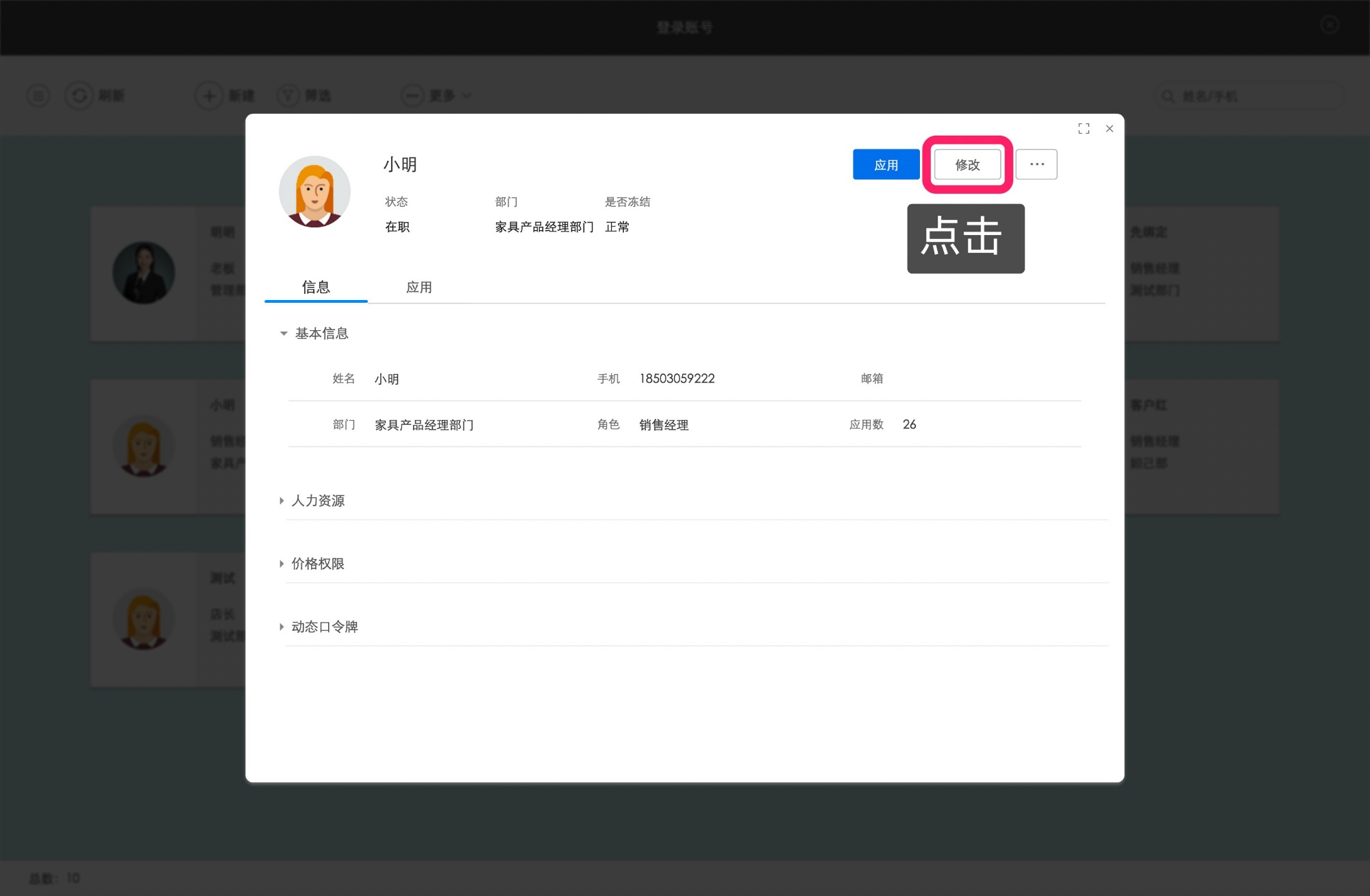
Task: Click the list menu icon at toolbar left
Action: click(38, 95)
